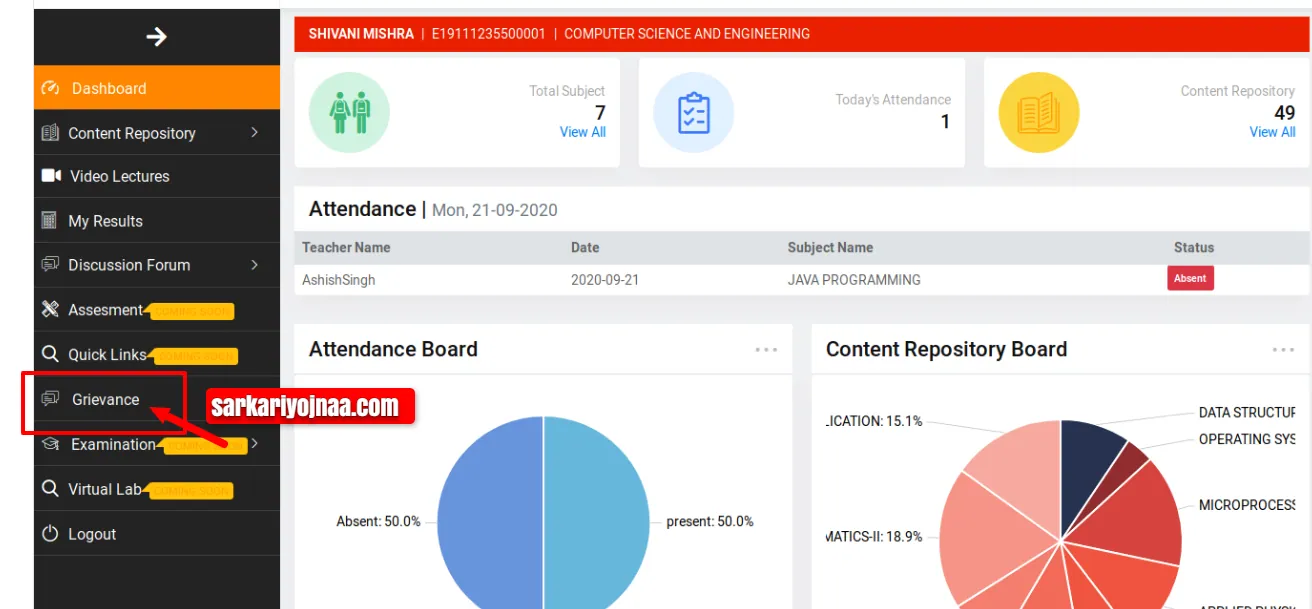Click the Teacher Name column header

click(346, 247)
